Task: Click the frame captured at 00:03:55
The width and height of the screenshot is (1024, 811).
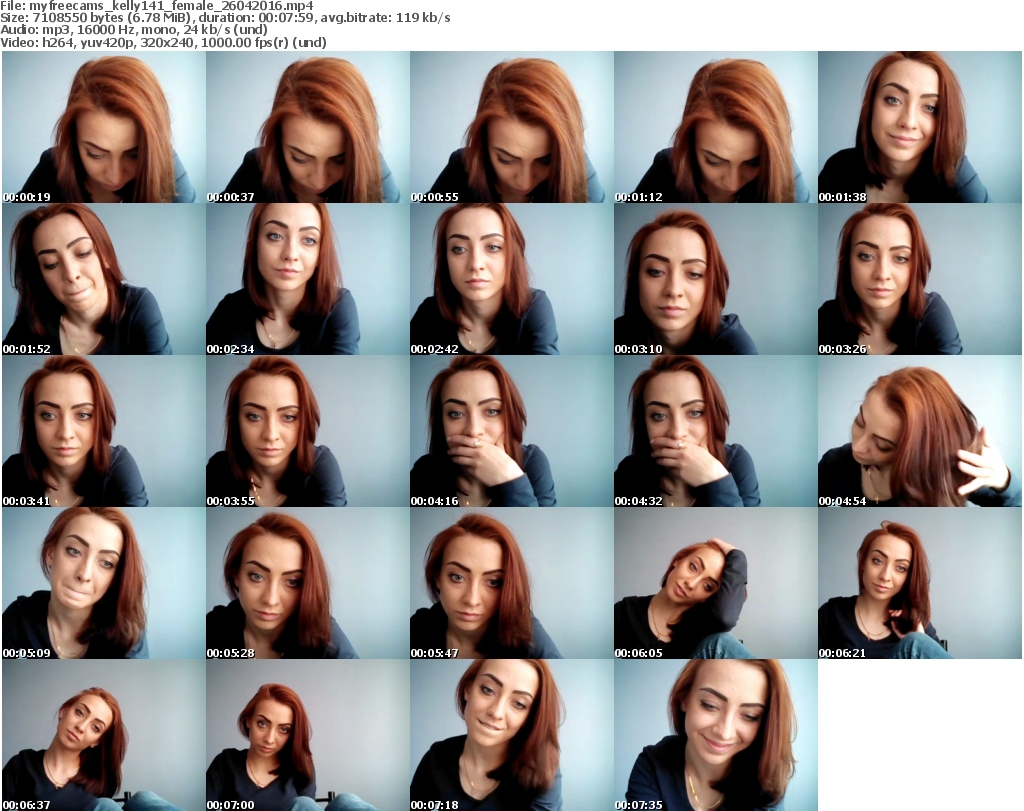Action: (x=308, y=431)
